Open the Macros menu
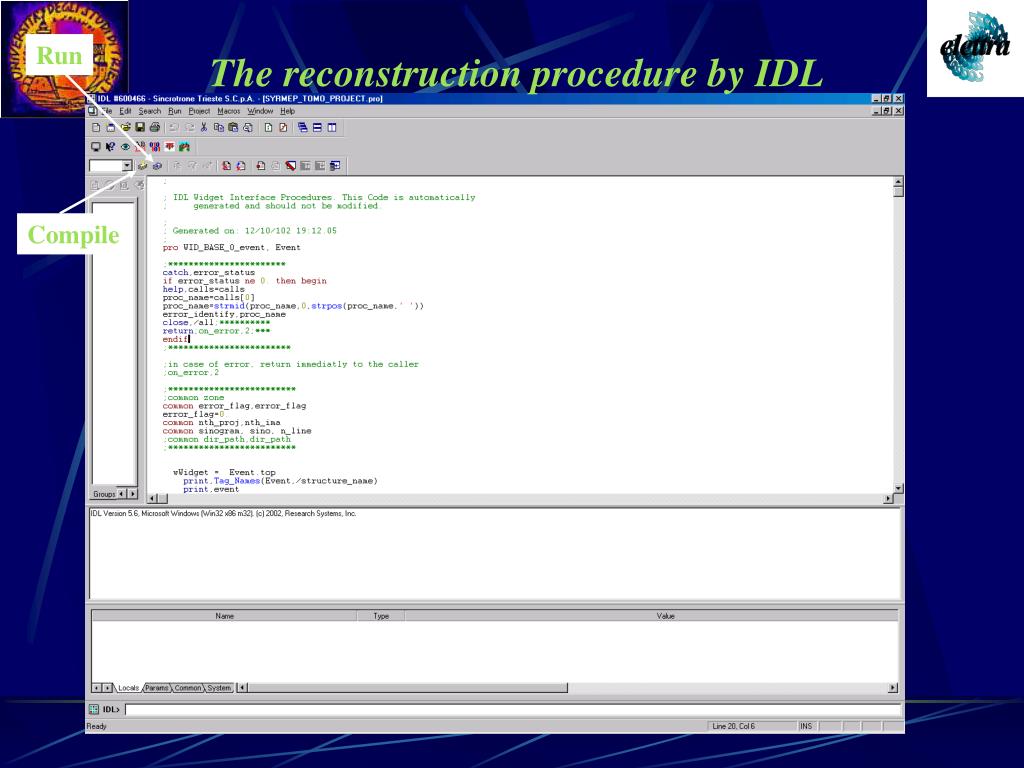Viewport: 1024px width, 768px height. (229, 111)
